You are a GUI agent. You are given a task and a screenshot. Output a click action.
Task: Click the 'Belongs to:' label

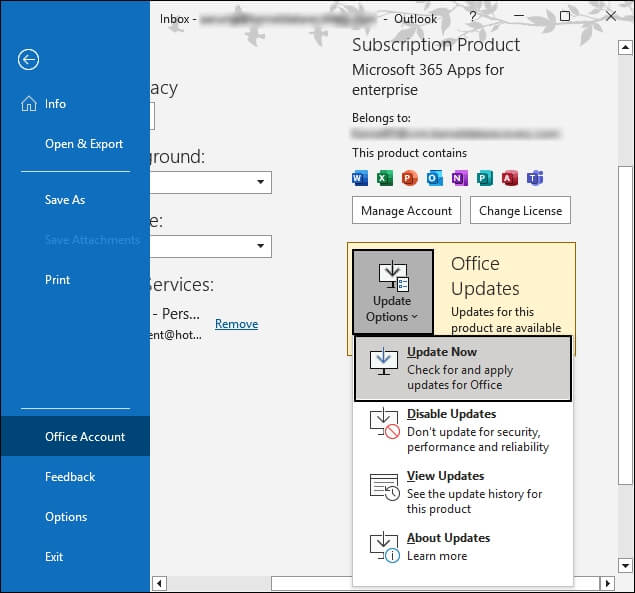coord(381,118)
